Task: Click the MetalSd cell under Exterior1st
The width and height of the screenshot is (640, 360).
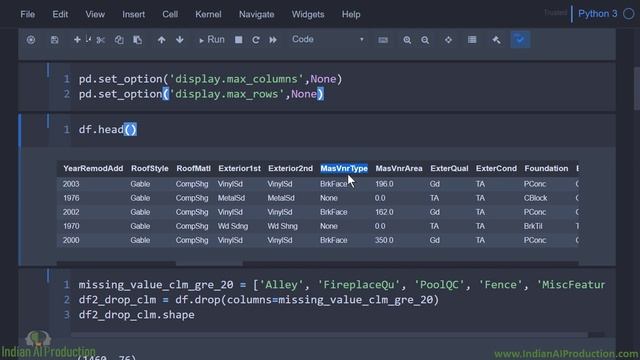Action: [231, 198]
